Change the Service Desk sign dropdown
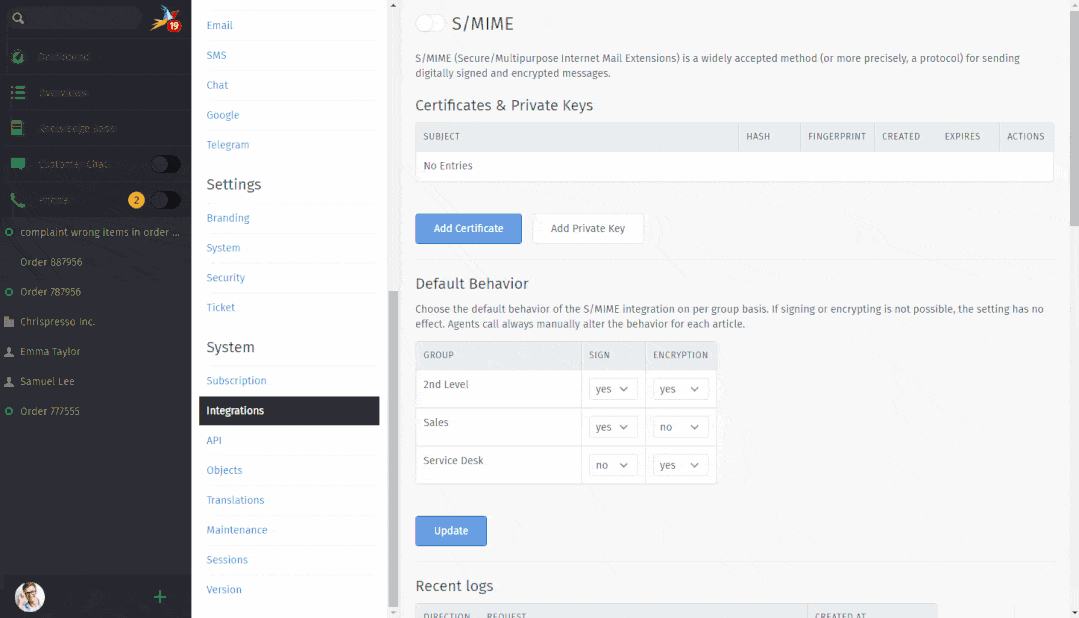1079x618 pixels. 612,465
